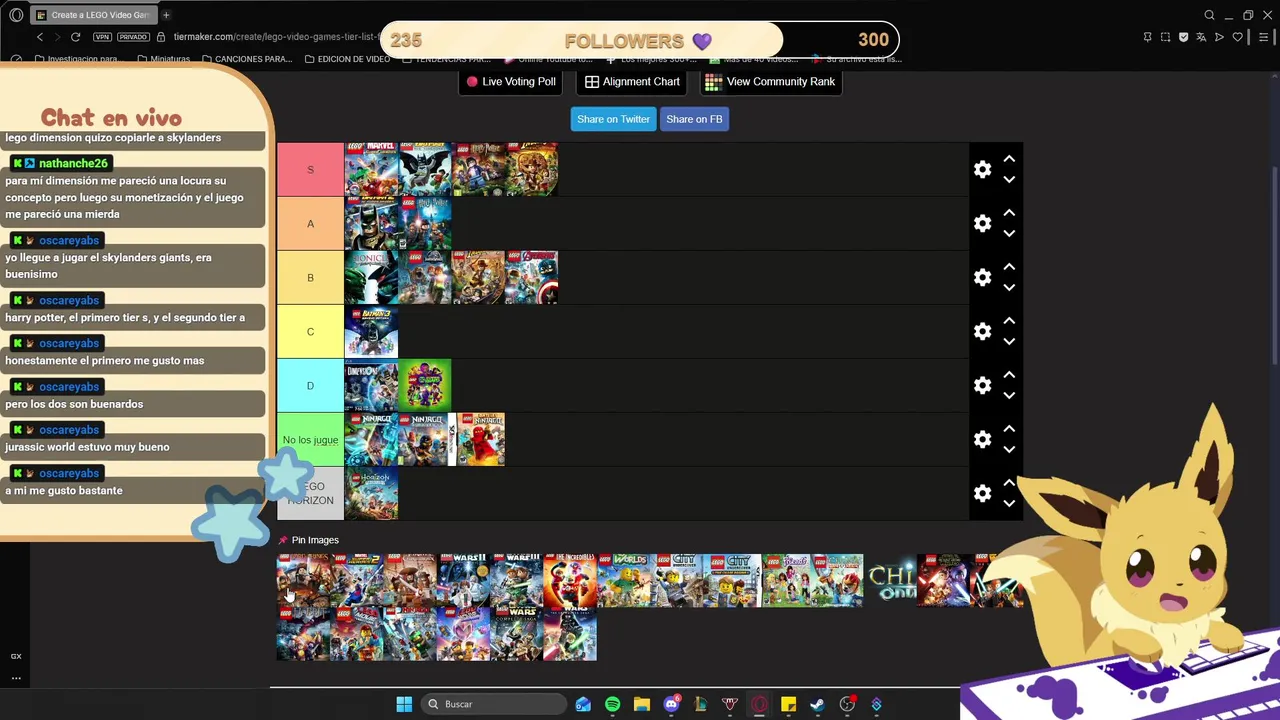Image resolution: width=1280 pixels, height=720 pixels.
Task: Open Spotify from the taskbar
Action: (x=612, y=704)
